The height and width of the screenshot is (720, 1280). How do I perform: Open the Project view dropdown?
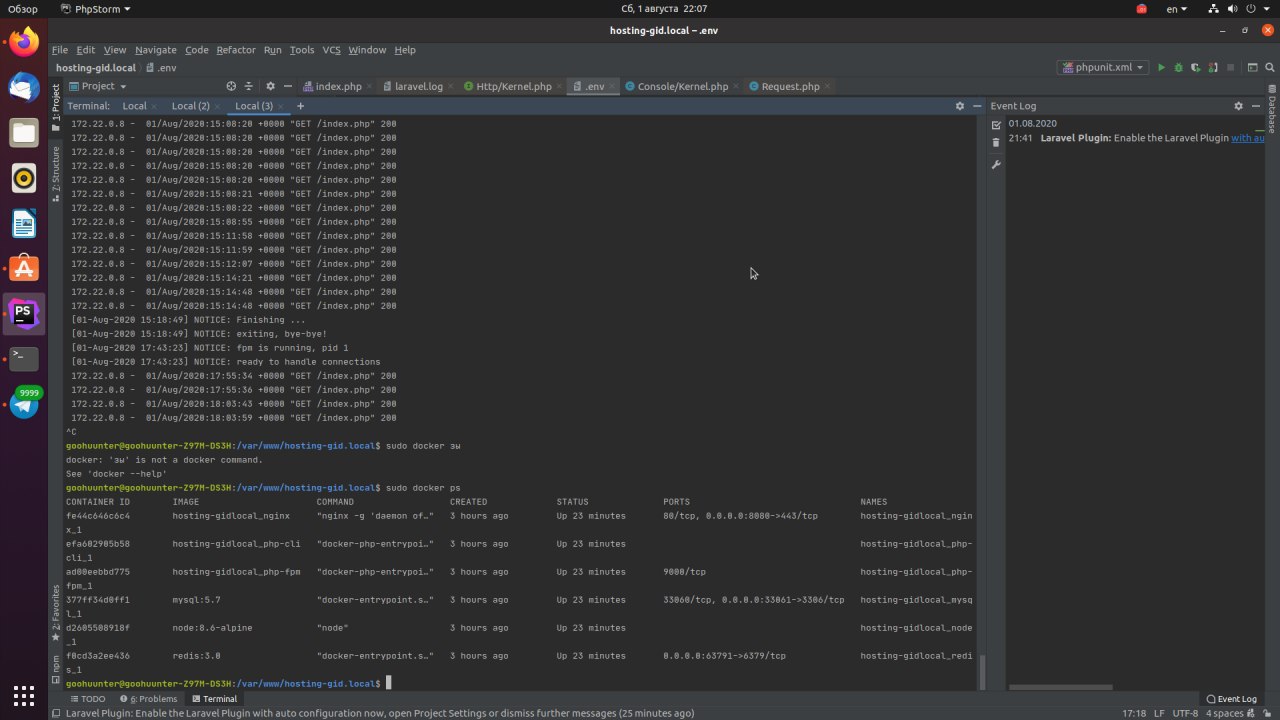[x=98, y=86]
